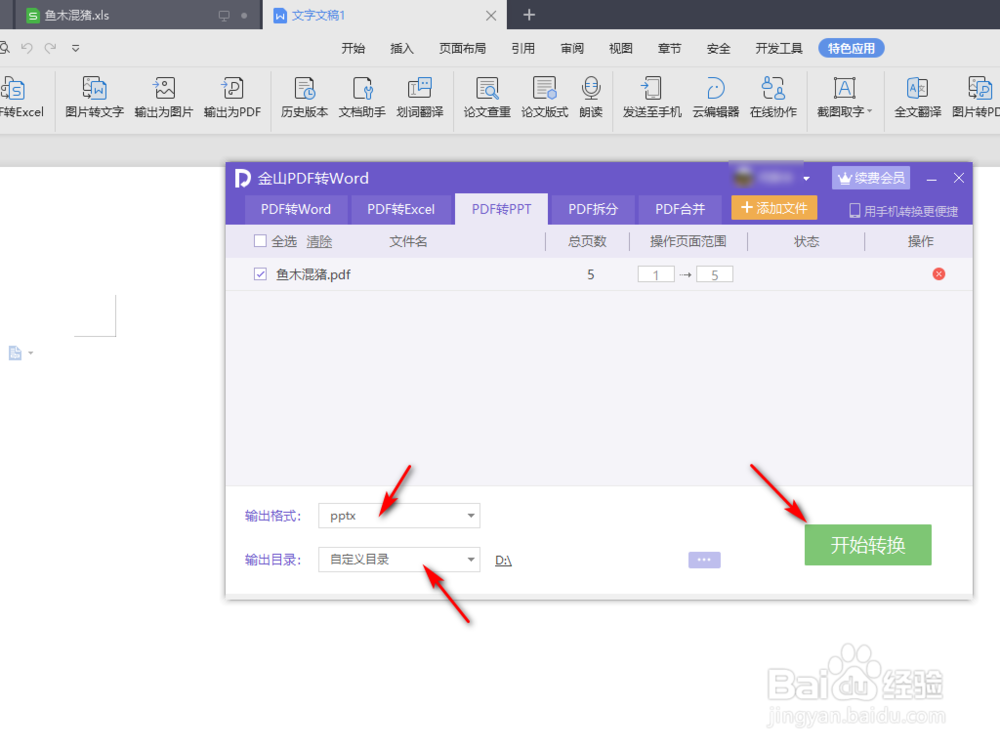Select the 特色应用 ribbon tab
The height and width of the screenshot is (750, 1000).
pos(851,48)
